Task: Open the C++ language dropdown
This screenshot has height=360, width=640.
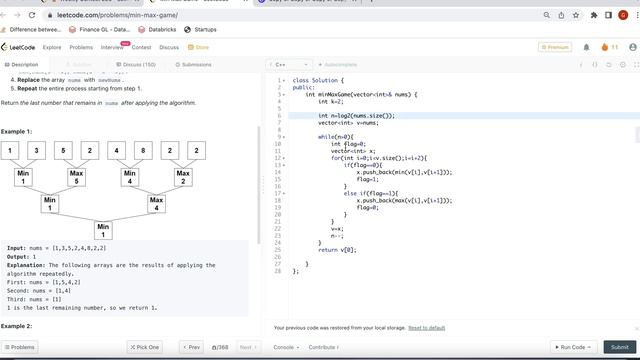Action: 289,64
